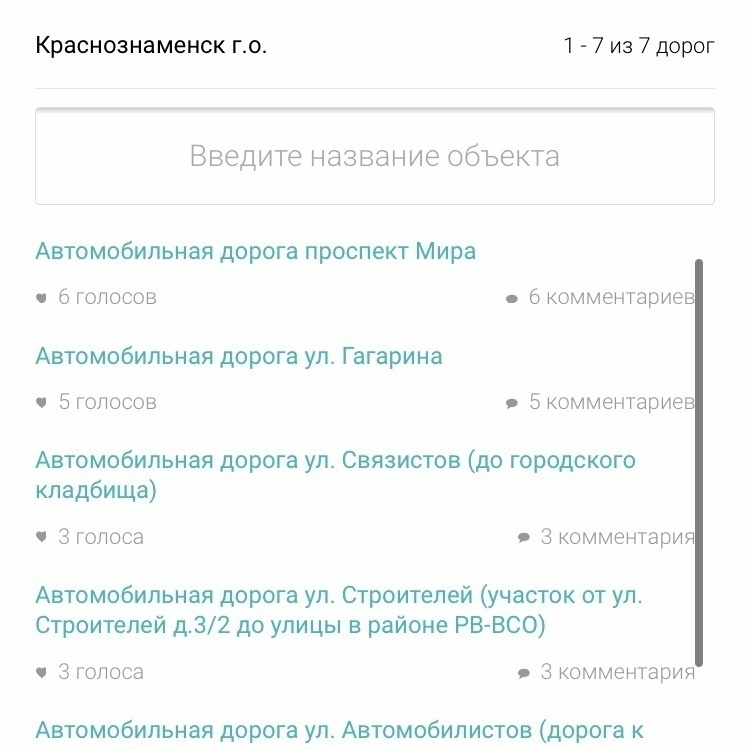Click the heart icon beside 5 голосов
Image resolution: width=750 pixels, height=750 pixels.
[x=41, y=403]
